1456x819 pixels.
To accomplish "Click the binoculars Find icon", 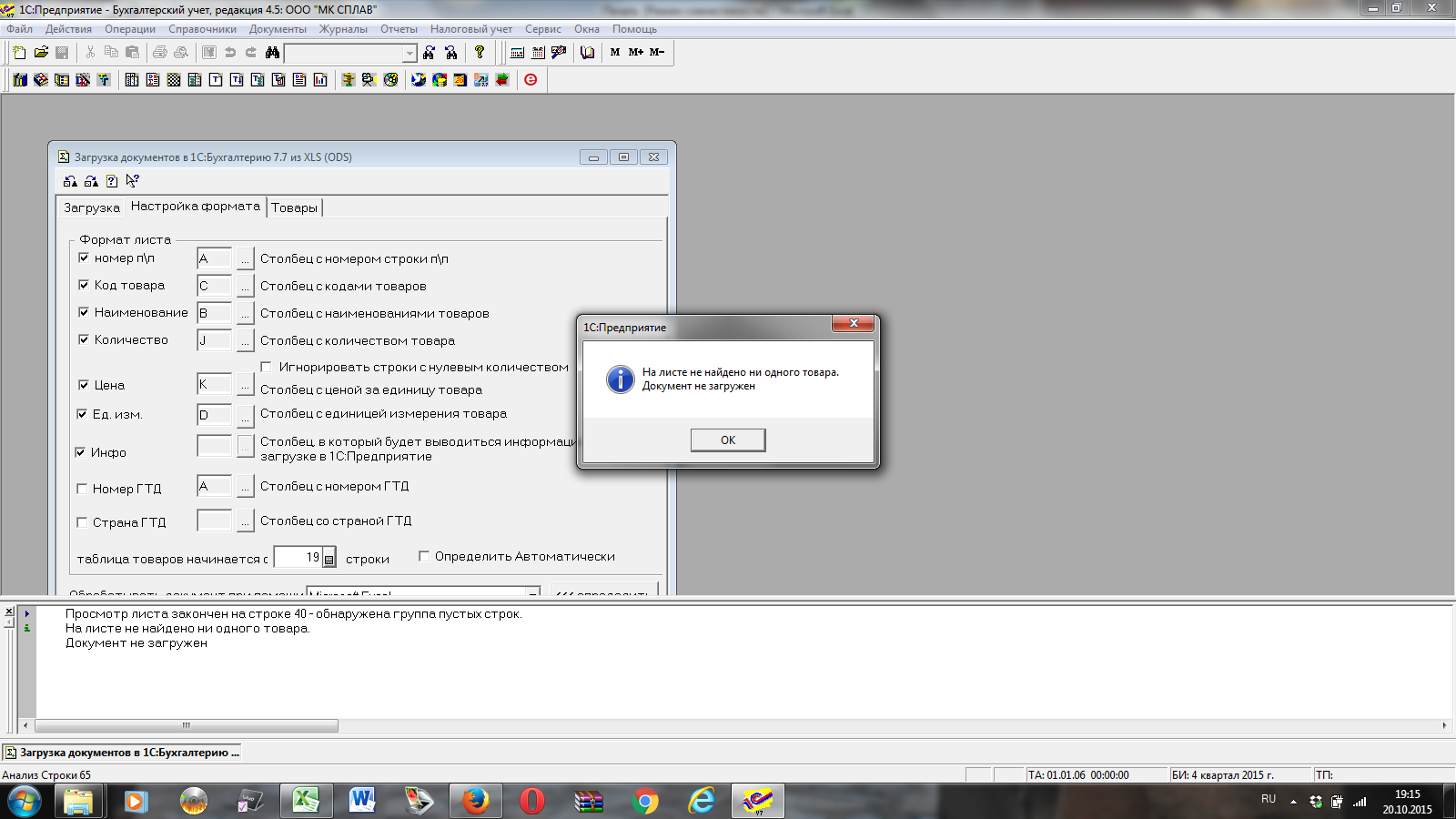I will point(272,53).
